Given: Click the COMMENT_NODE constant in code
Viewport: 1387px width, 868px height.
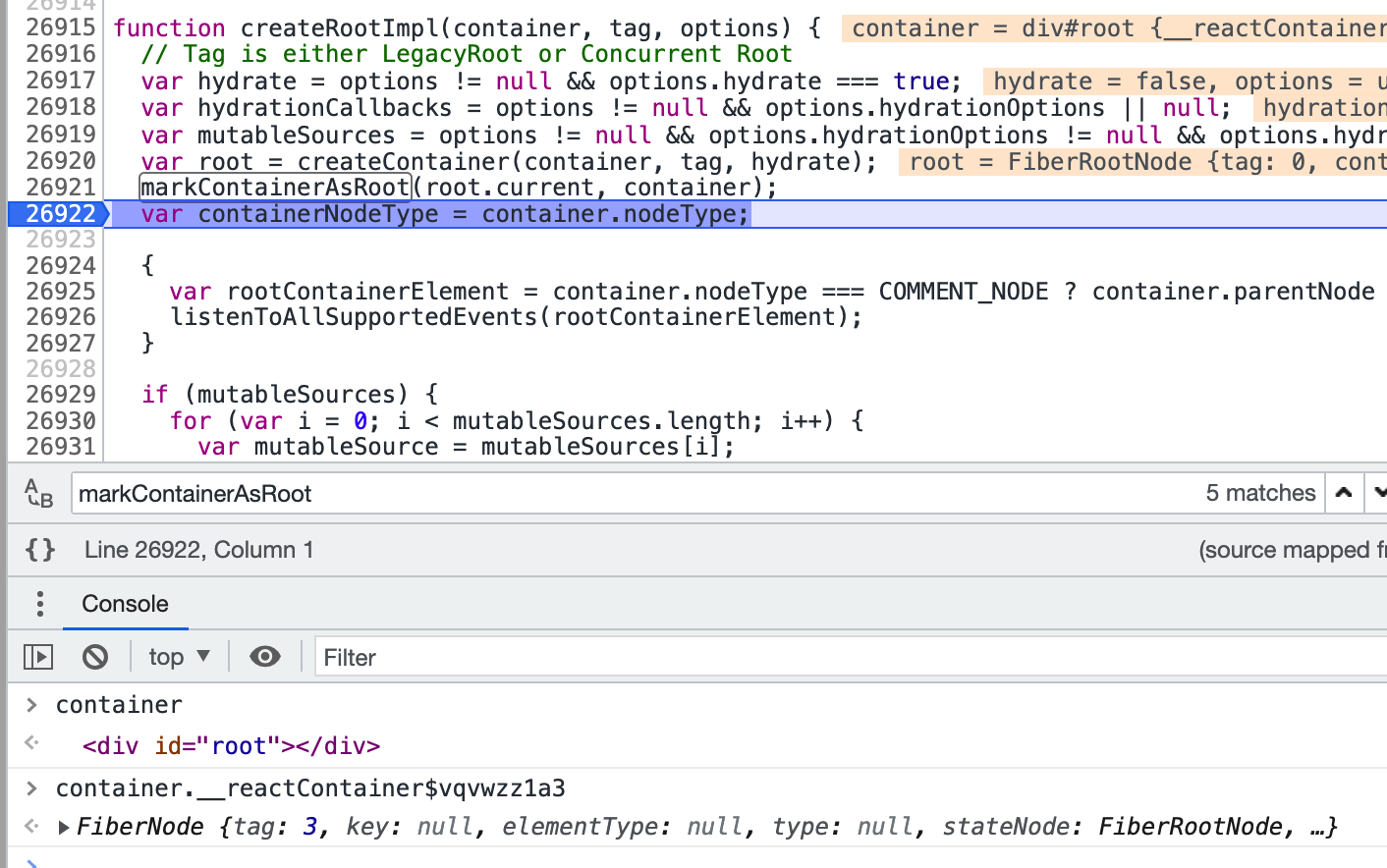Looking at the screenshot, I should pos(964,292).
